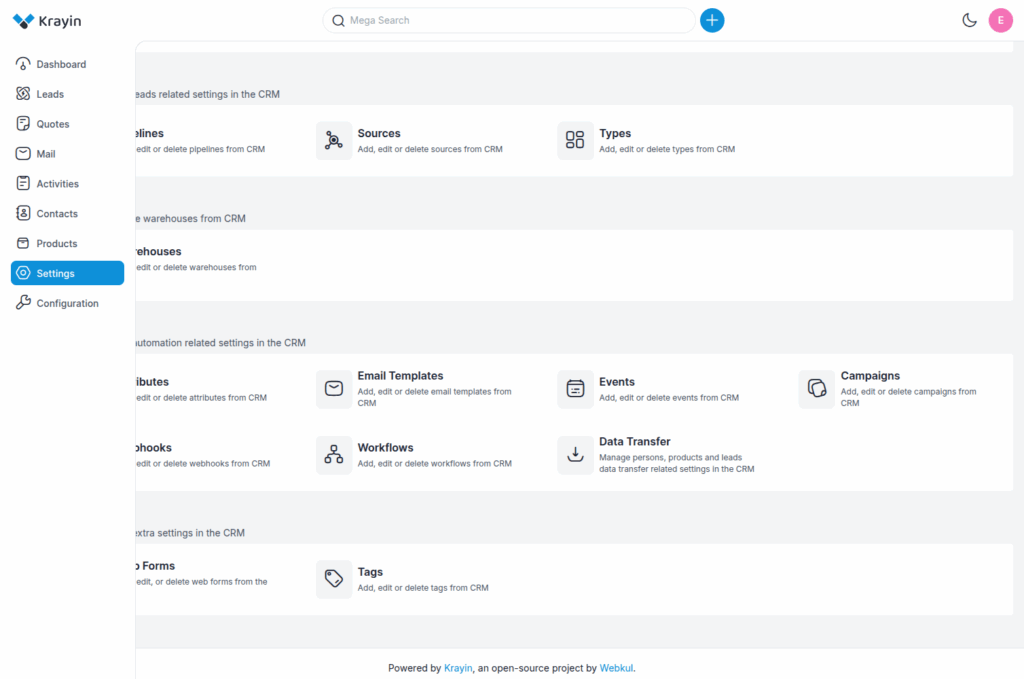Click the Events calendar icon
This screenshot has height=679, width=1024.
coord(575,389)
